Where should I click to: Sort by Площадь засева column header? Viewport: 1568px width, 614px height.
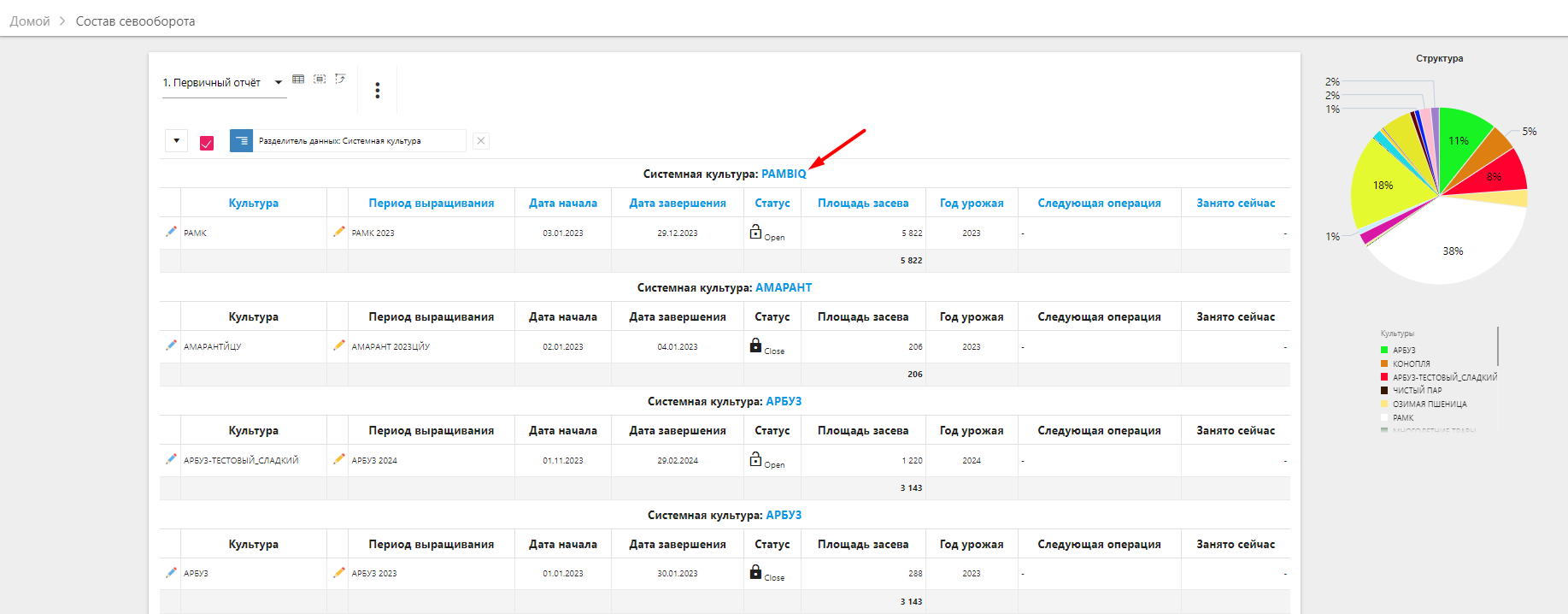click(863, 204)
